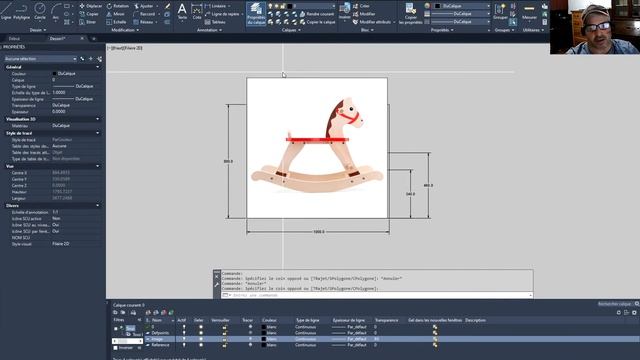
Task: Click the Modifier block button
Action: 364,14
